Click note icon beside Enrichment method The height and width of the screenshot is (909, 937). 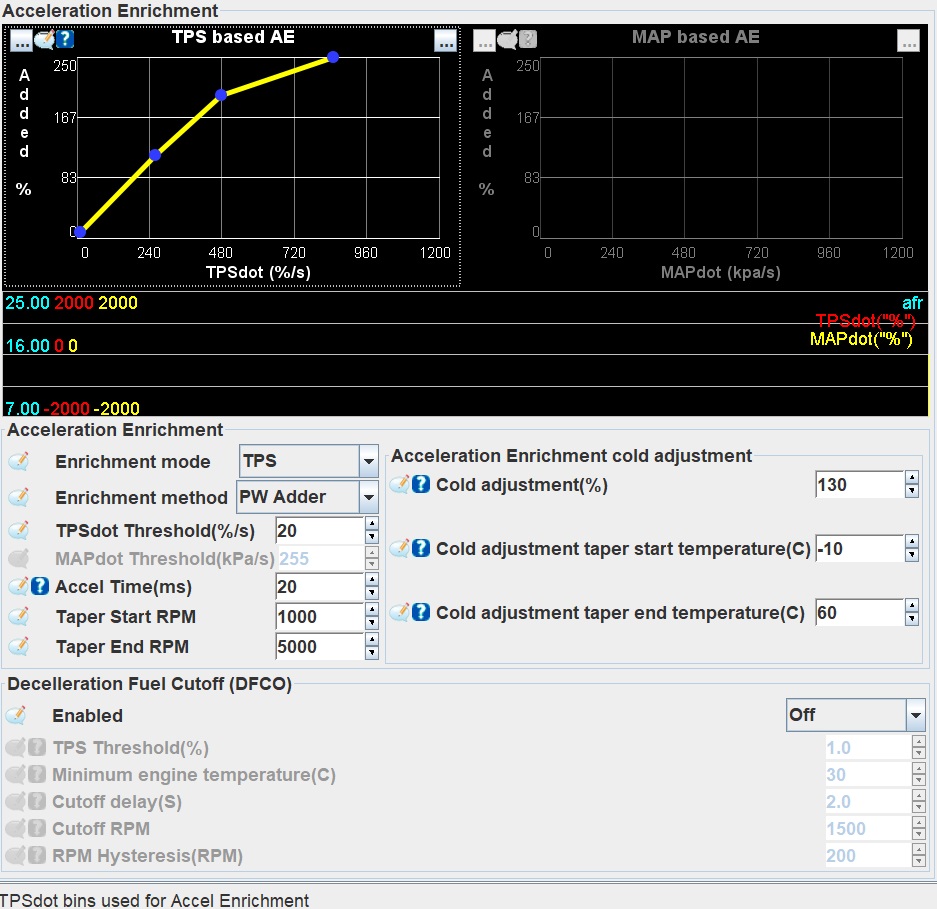[x=19, y=497]
